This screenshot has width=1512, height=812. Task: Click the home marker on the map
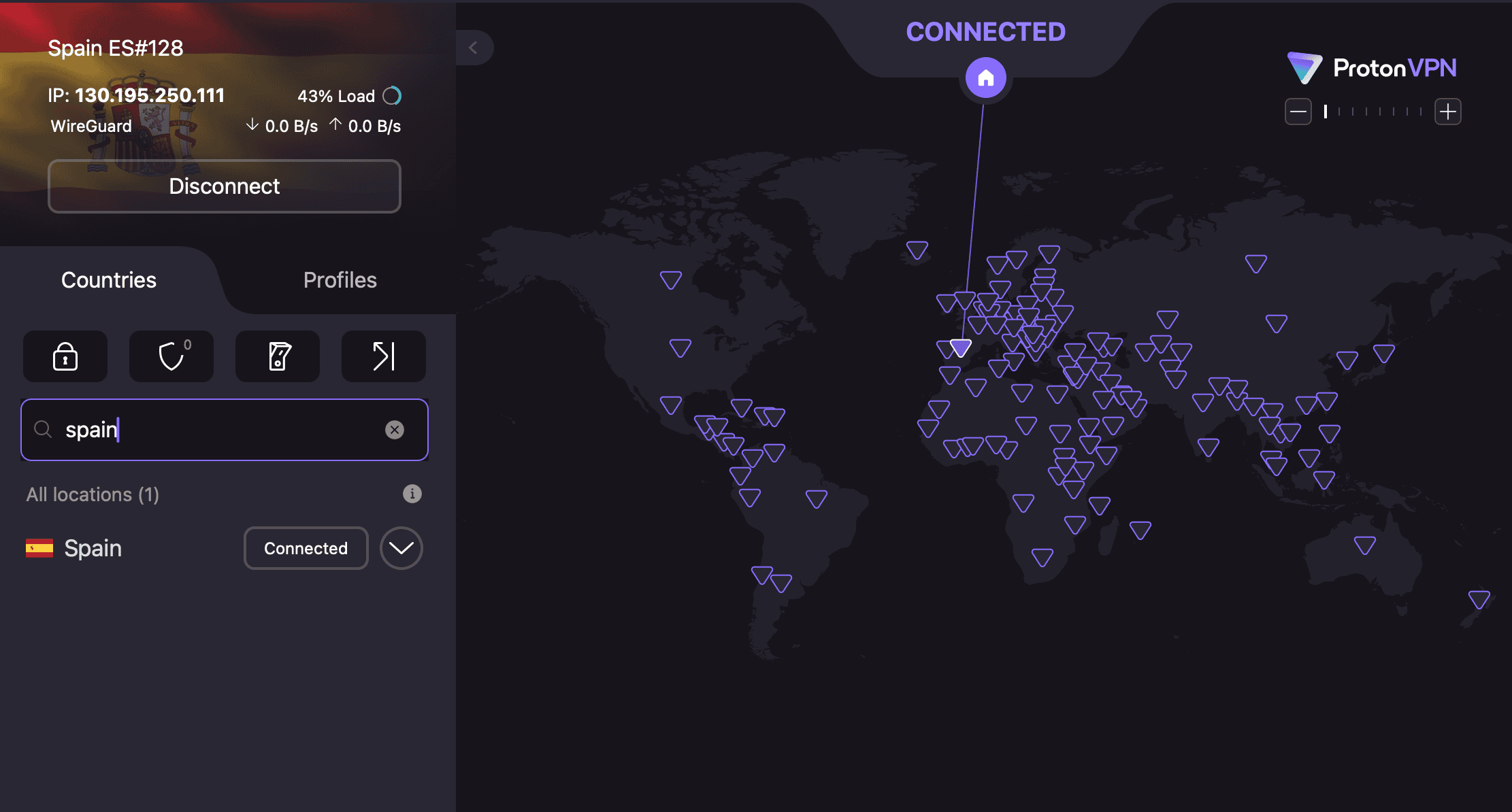tap(986, 78)
